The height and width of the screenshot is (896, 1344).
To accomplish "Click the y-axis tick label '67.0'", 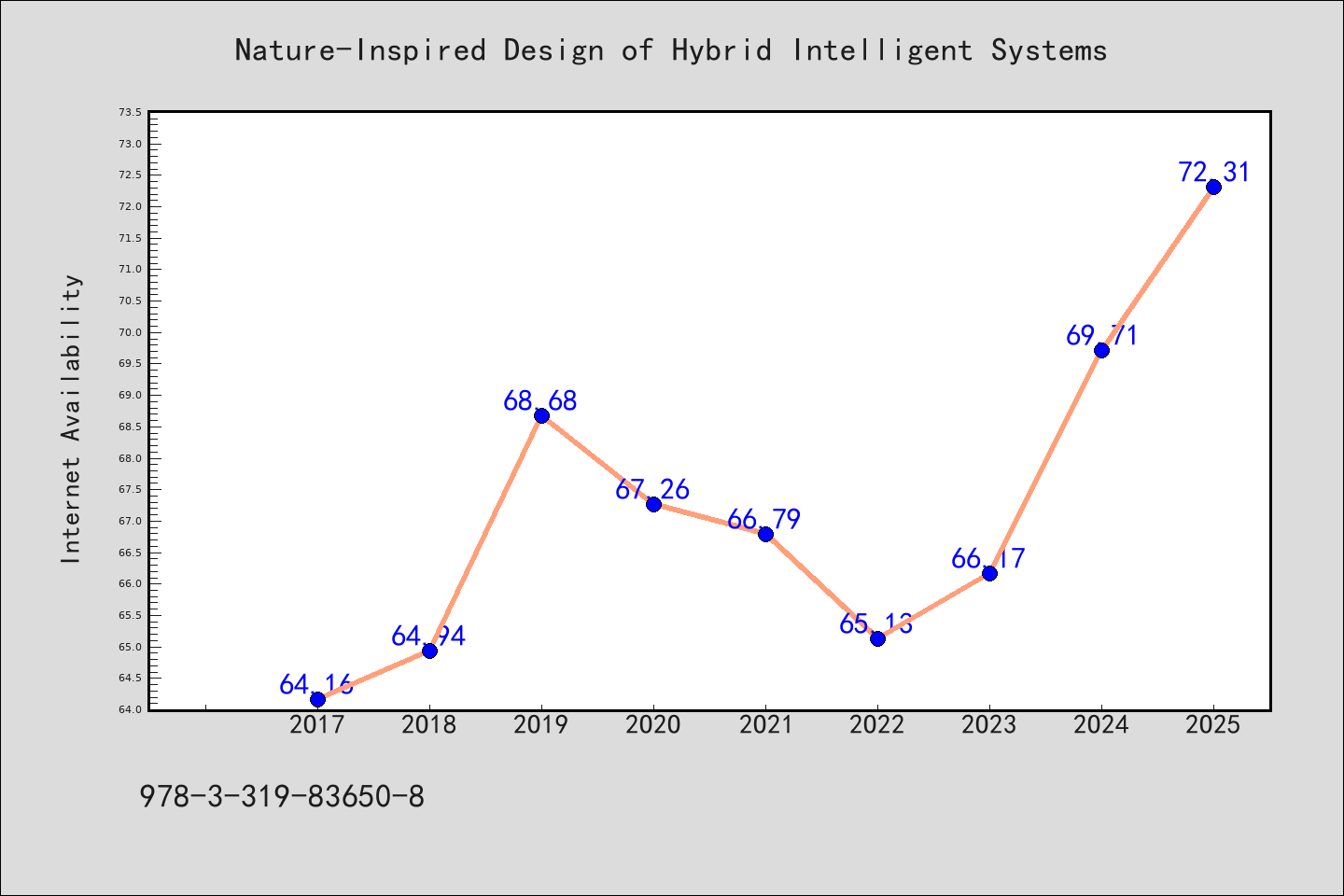I will tap(131, 521).
